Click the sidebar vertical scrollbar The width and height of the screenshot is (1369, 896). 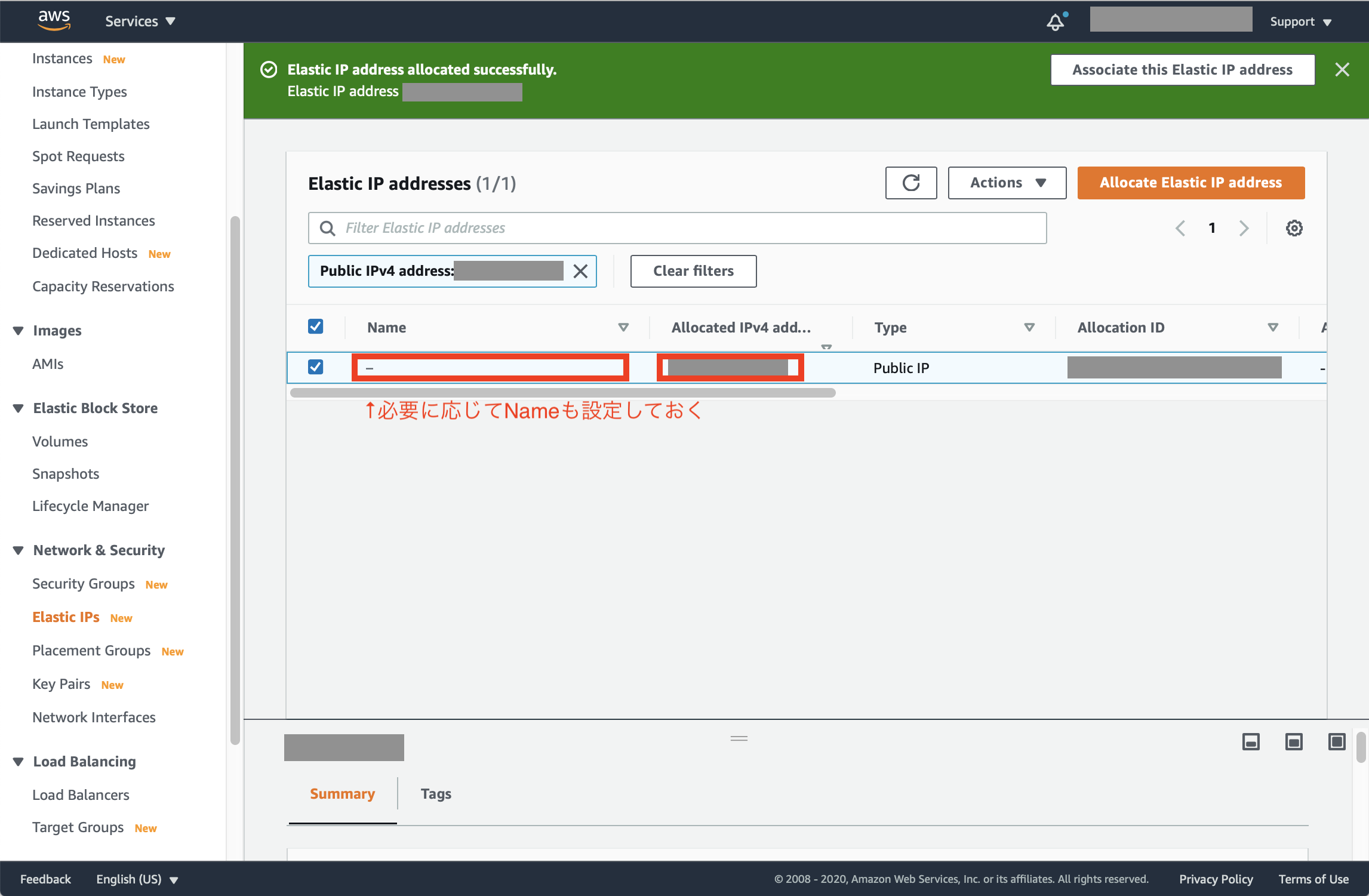tap(235, 481)
